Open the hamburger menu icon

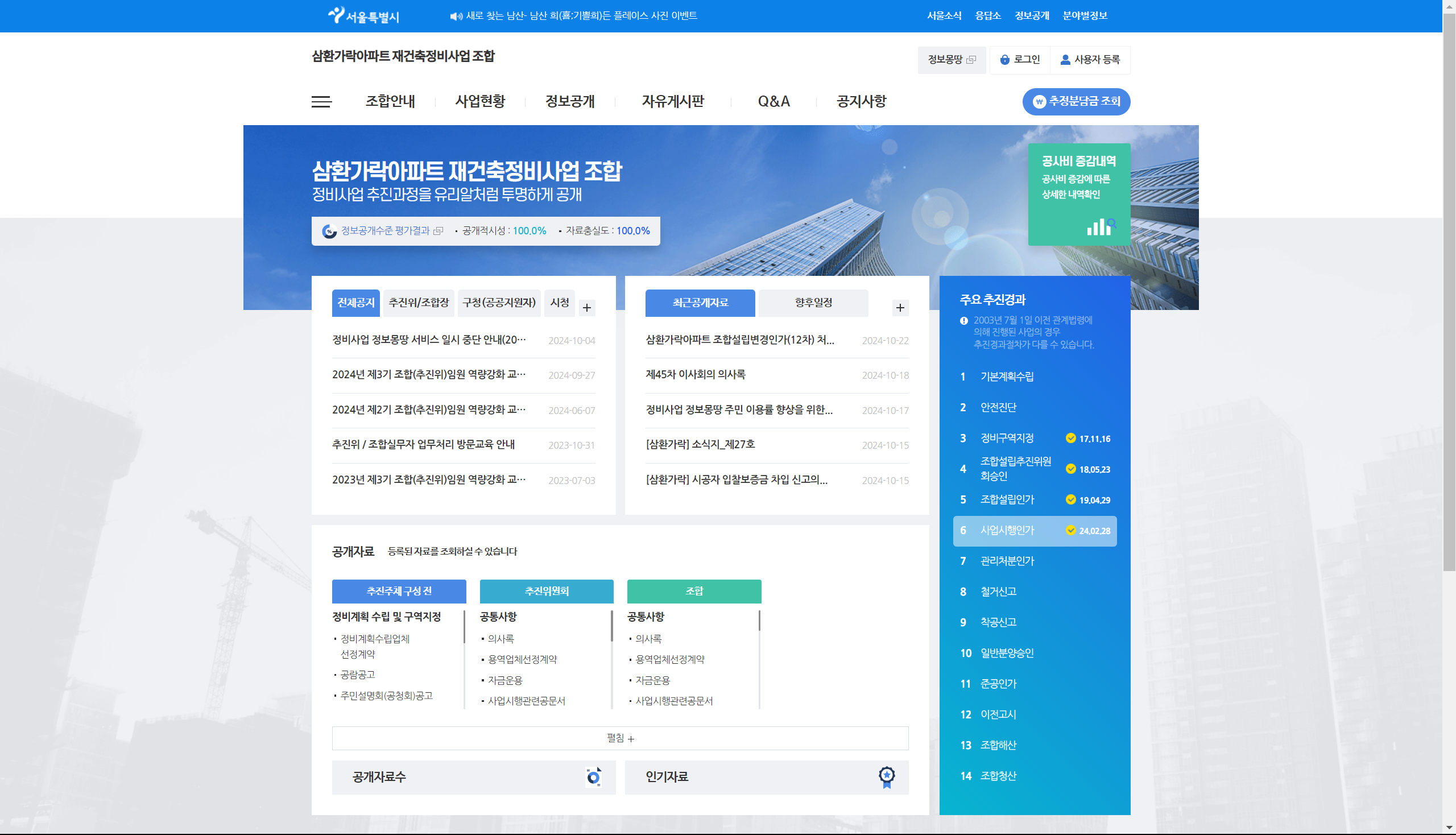click(x=321, y=101)
